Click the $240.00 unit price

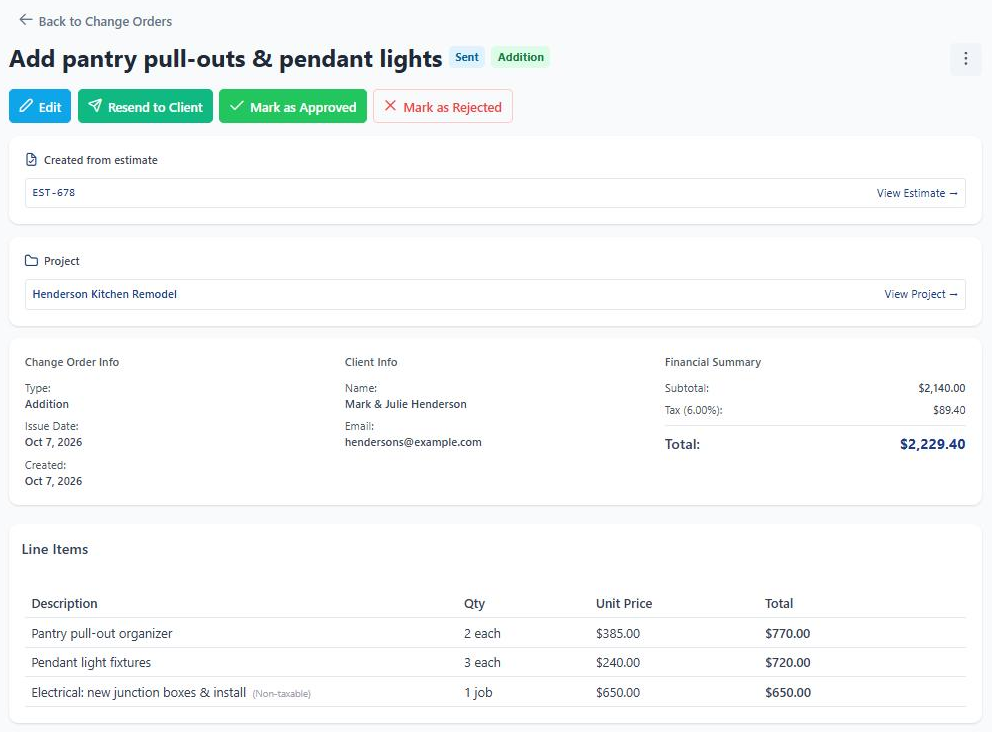point(618,662)
